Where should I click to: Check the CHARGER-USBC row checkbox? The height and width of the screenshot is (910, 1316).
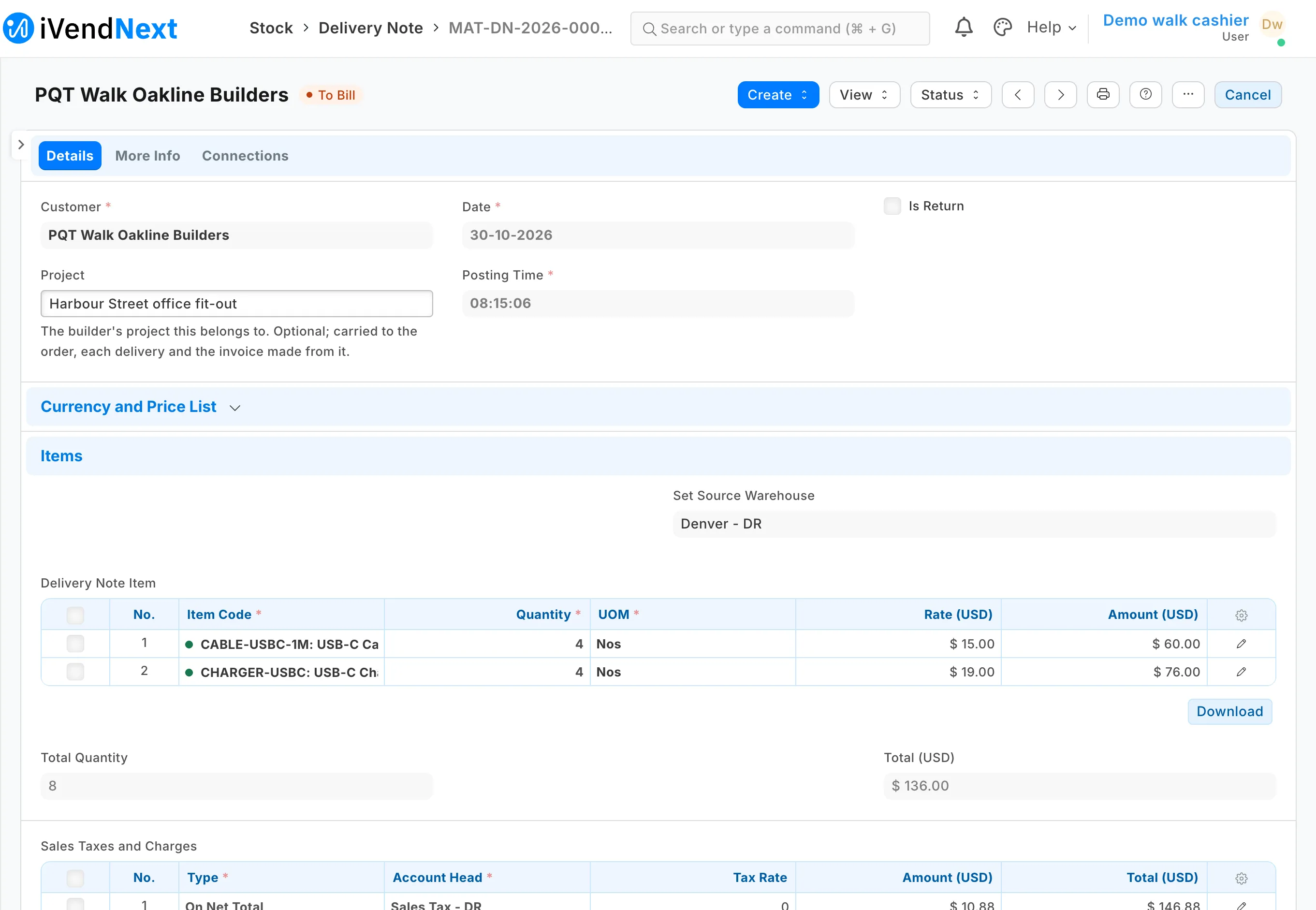coord(75,672)
